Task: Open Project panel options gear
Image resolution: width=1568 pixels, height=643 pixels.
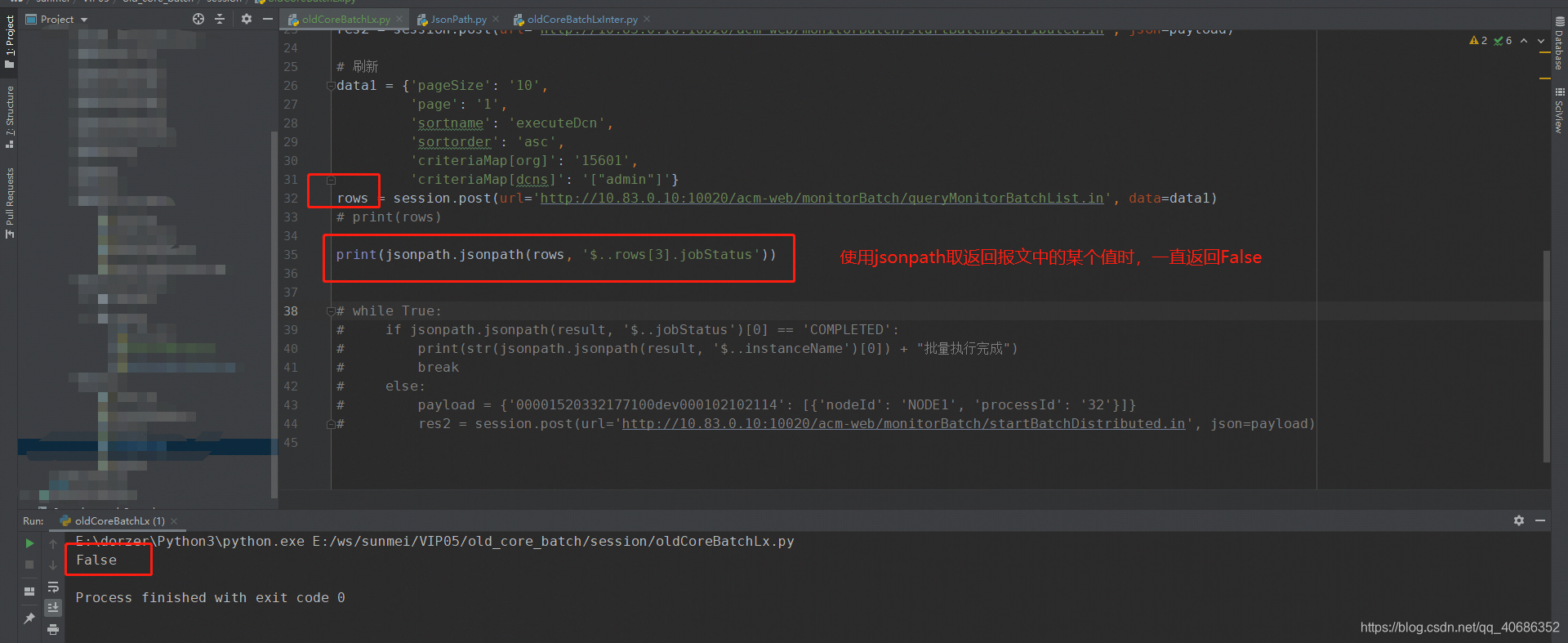Action: click(x=247, y=19)
